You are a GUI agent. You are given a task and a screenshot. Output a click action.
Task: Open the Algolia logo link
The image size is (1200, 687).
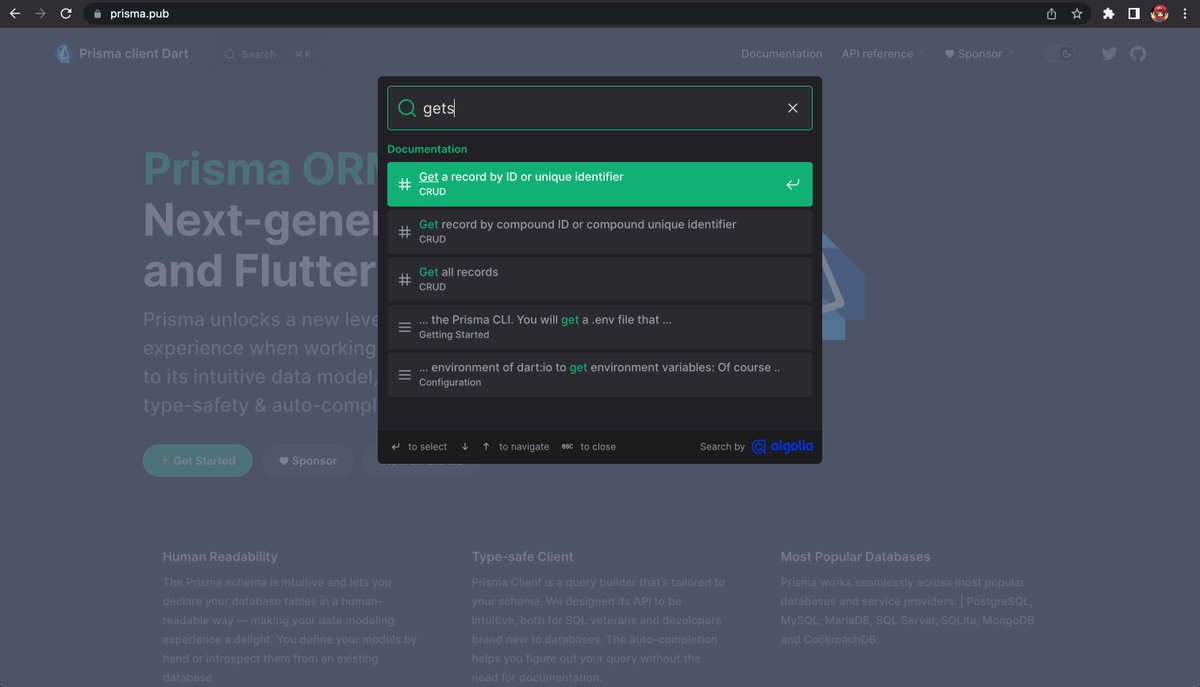point(782,447)
